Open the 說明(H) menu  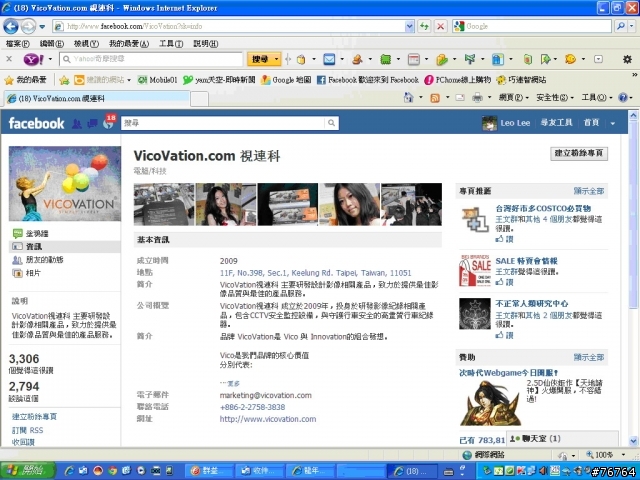click(206, 44)
